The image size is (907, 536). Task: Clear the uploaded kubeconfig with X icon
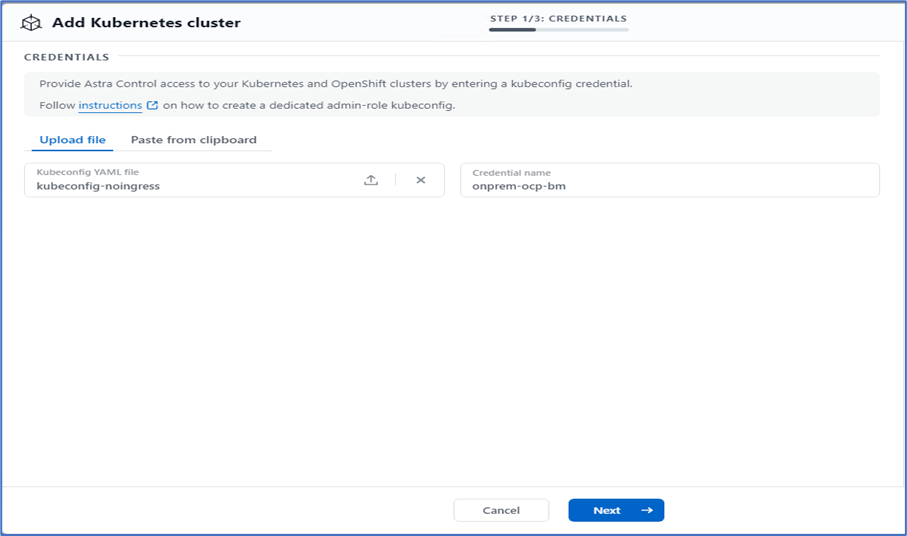pos(421,180)
